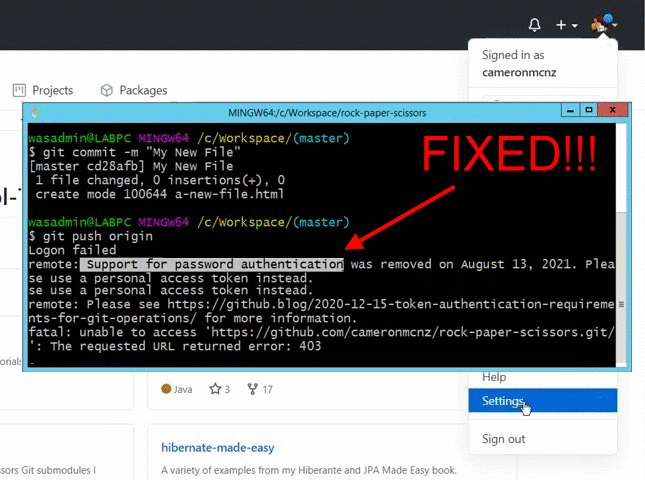Open the user avatar menu
The height and width of the screenshot is (480, 645).
603,25
